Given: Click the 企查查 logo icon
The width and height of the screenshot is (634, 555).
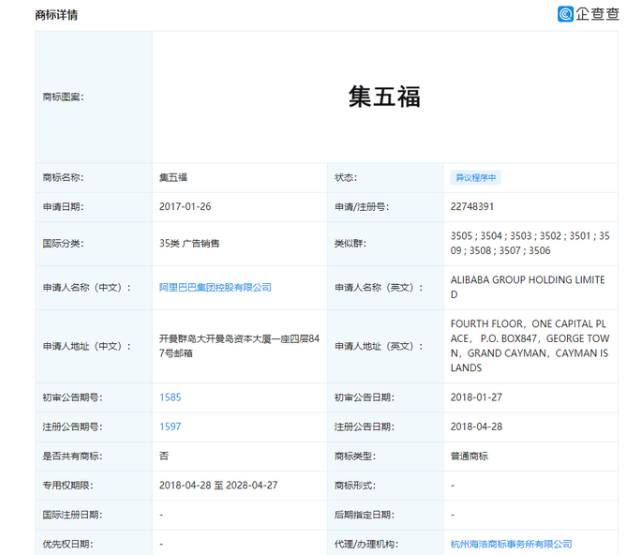Looking at the screenshot, I should 565,14.
